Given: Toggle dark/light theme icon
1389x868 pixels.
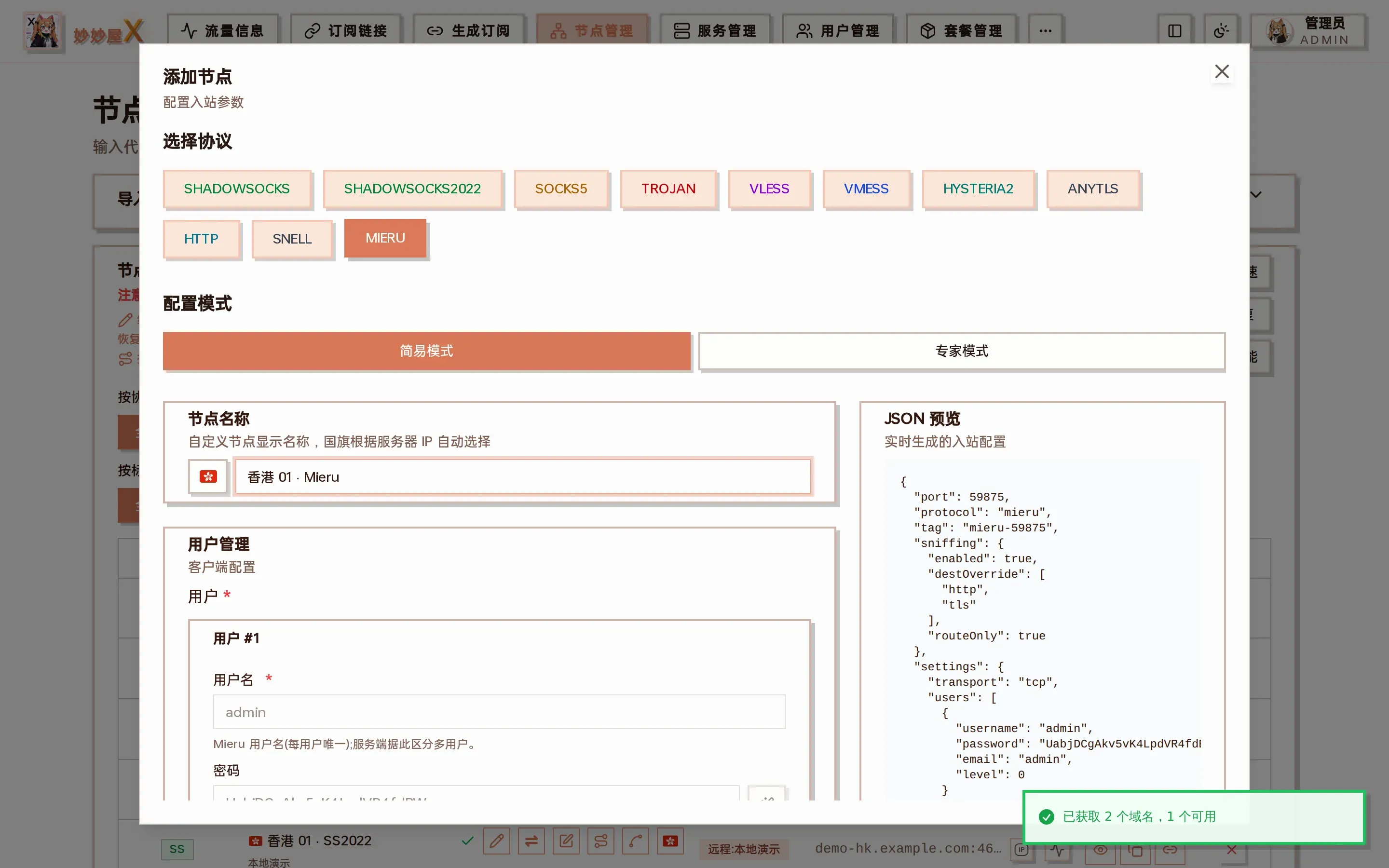Looking at the screenshot, I should (1221, 30).
